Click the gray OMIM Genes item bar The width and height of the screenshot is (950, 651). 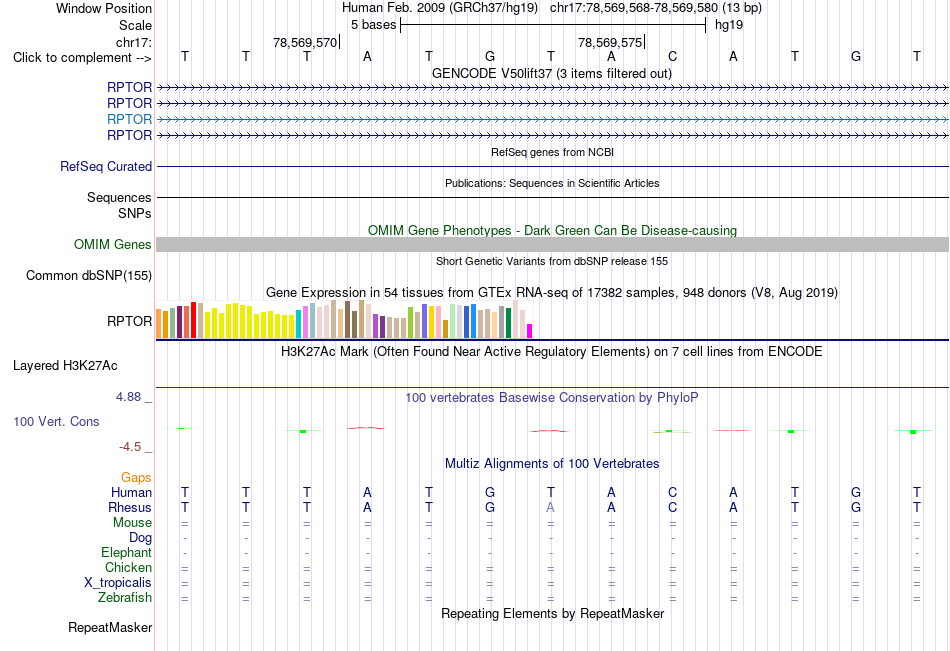(552, 244)
